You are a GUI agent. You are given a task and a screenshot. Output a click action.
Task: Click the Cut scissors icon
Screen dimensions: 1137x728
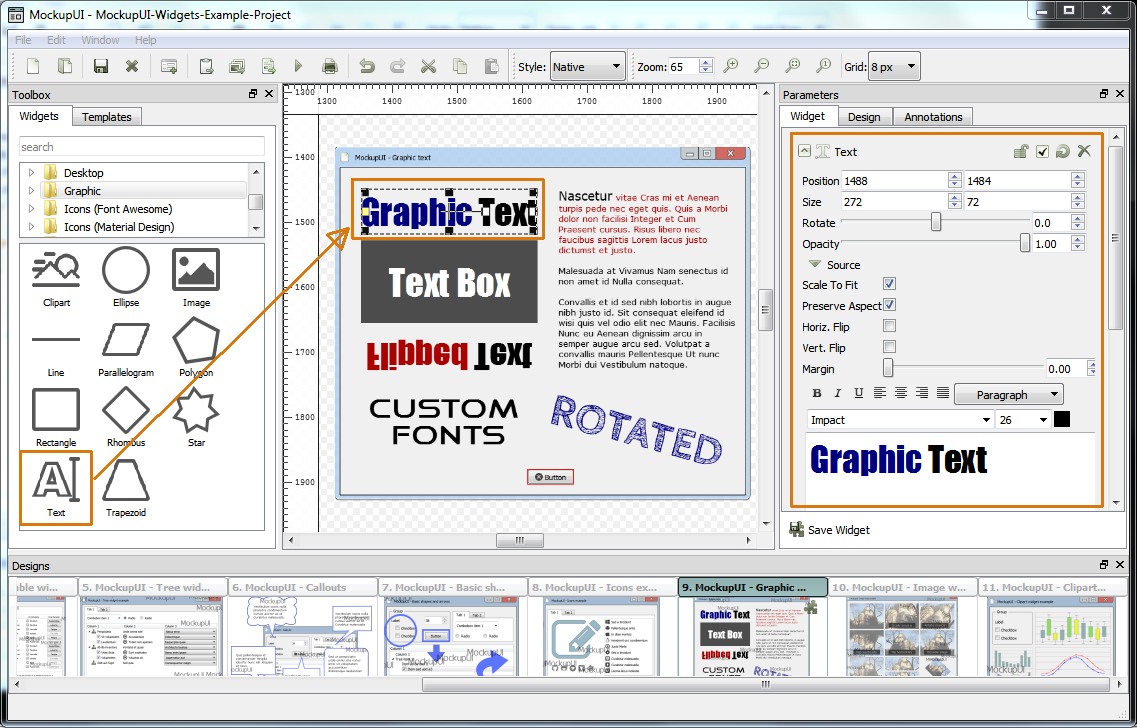pyautogui.click(x=429, y=67)
